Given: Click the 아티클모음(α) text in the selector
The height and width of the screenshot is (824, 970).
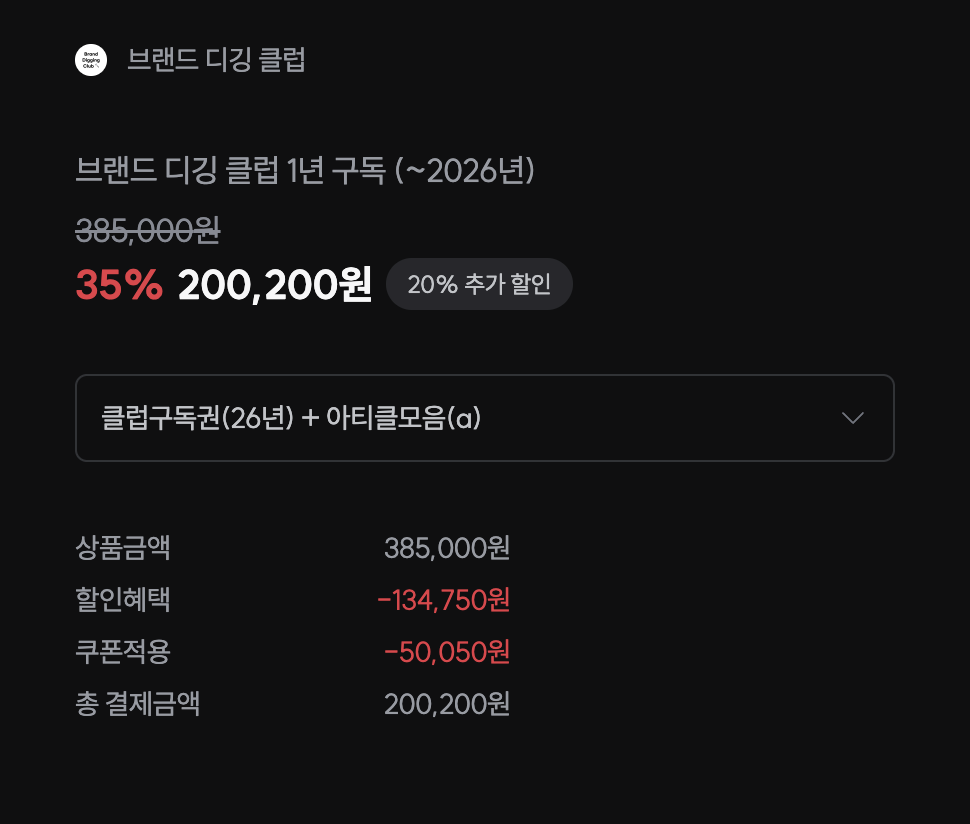Looking at the screenshot, I should tap(404, 418).
